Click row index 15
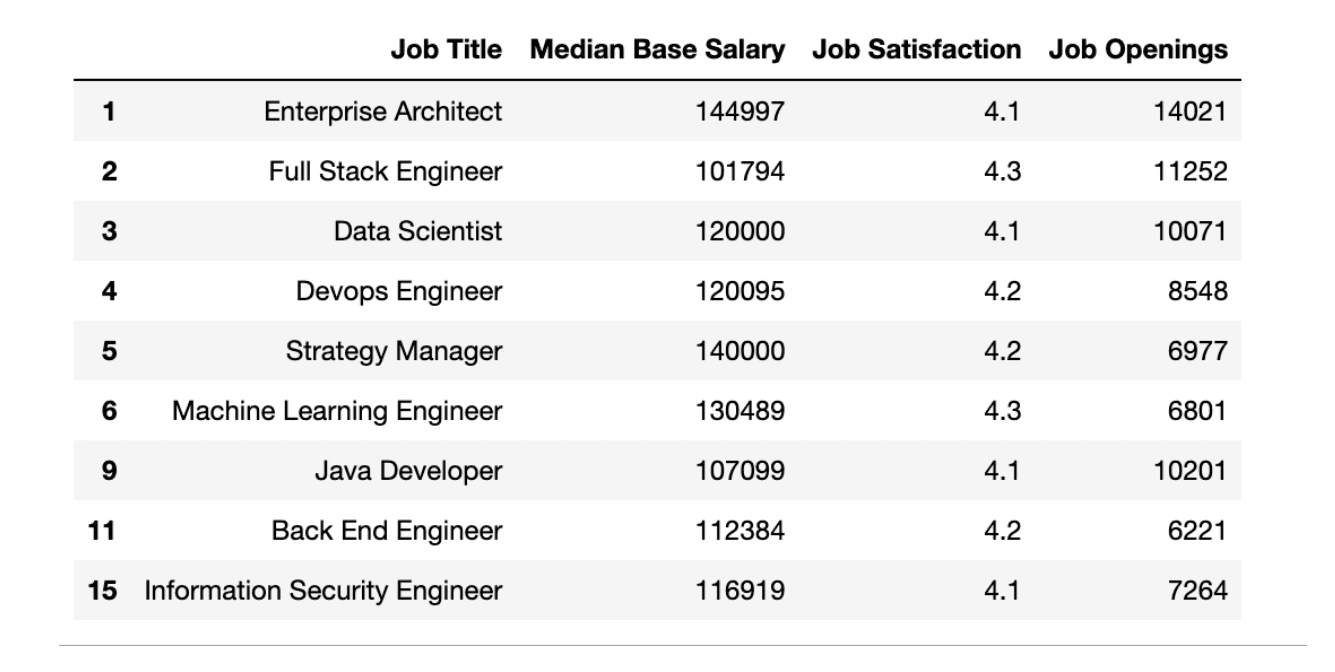This screenshot has width=1335, height=672. 102,591
